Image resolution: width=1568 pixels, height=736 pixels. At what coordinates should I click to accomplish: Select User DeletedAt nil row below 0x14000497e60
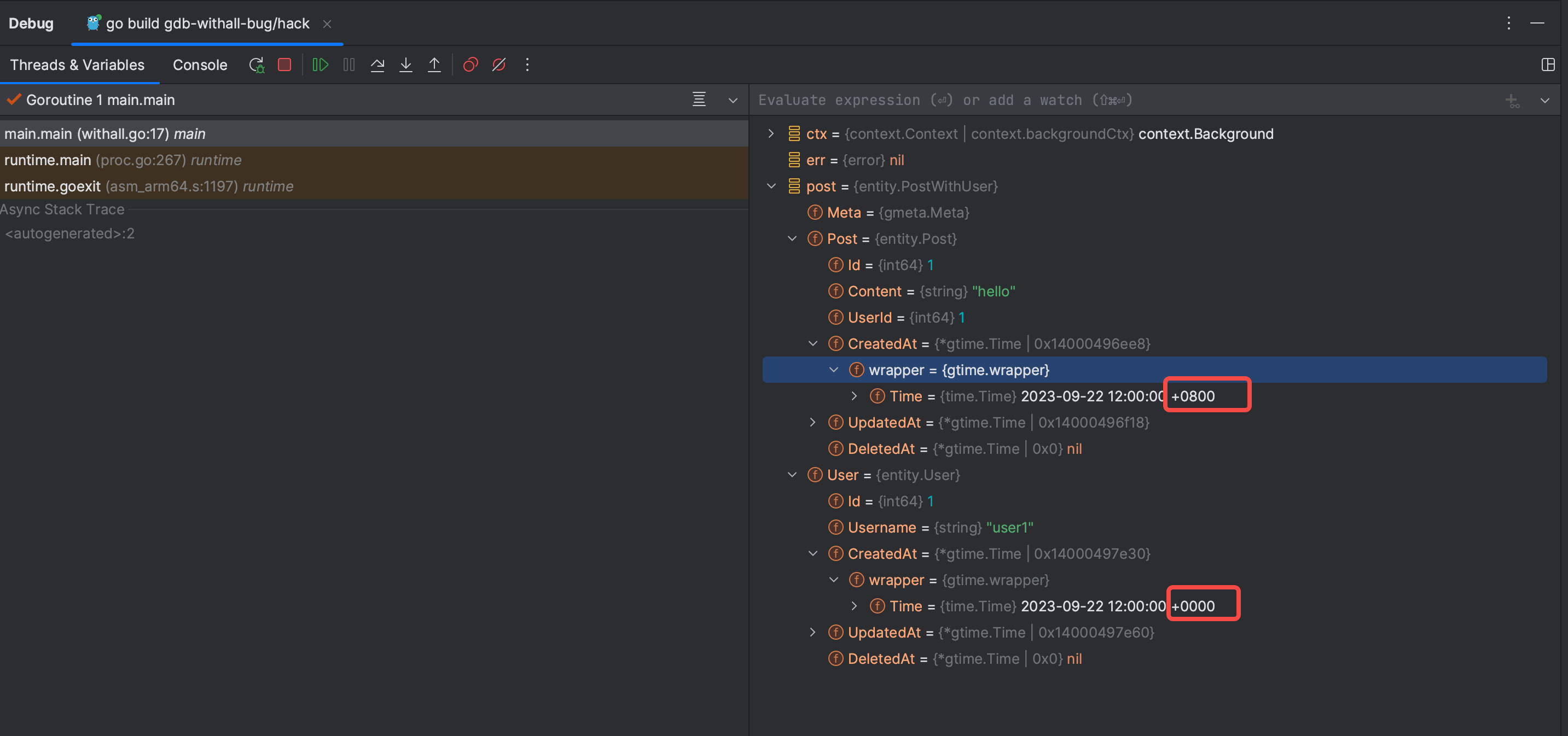click(x=1155, y=658)
